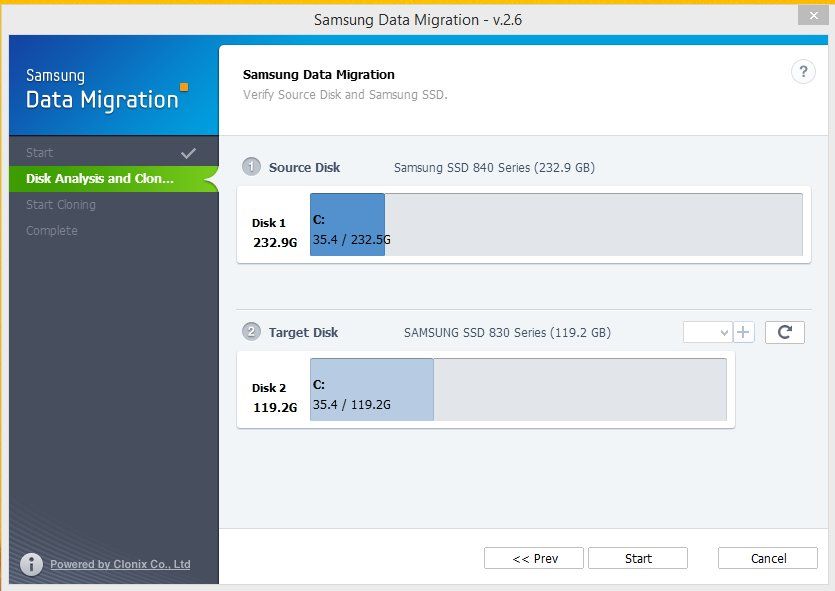Click the Prev button
Screen dimensions: 835x591
534,558
